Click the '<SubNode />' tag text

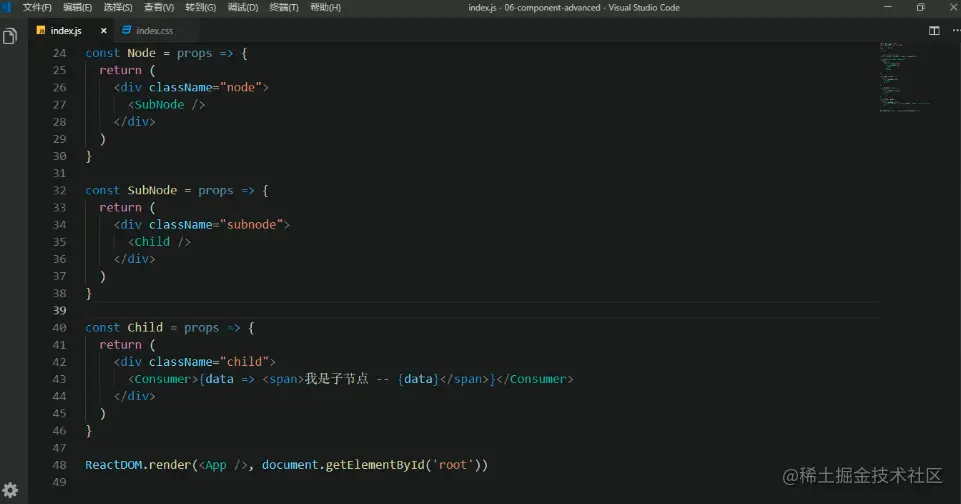166,105
